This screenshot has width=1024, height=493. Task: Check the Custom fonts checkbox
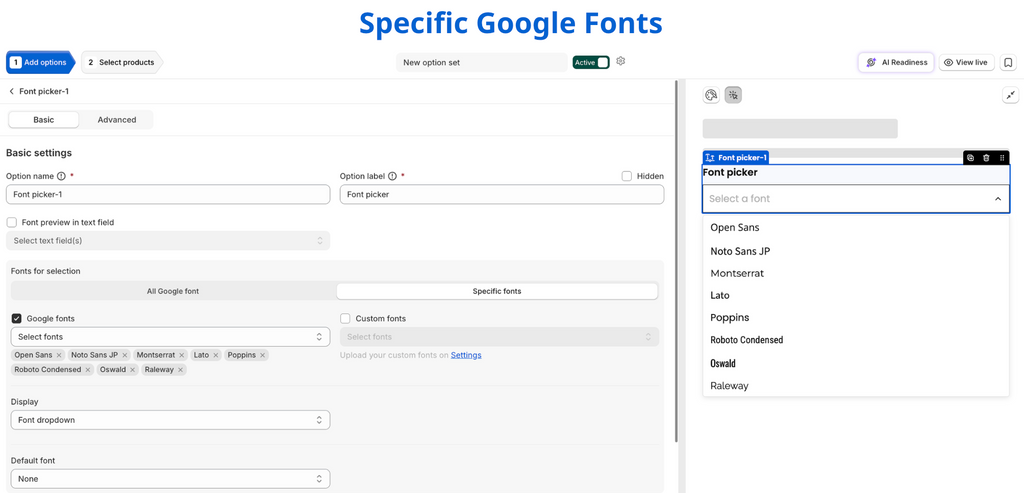pyautogui.click(x=345, y=319)
